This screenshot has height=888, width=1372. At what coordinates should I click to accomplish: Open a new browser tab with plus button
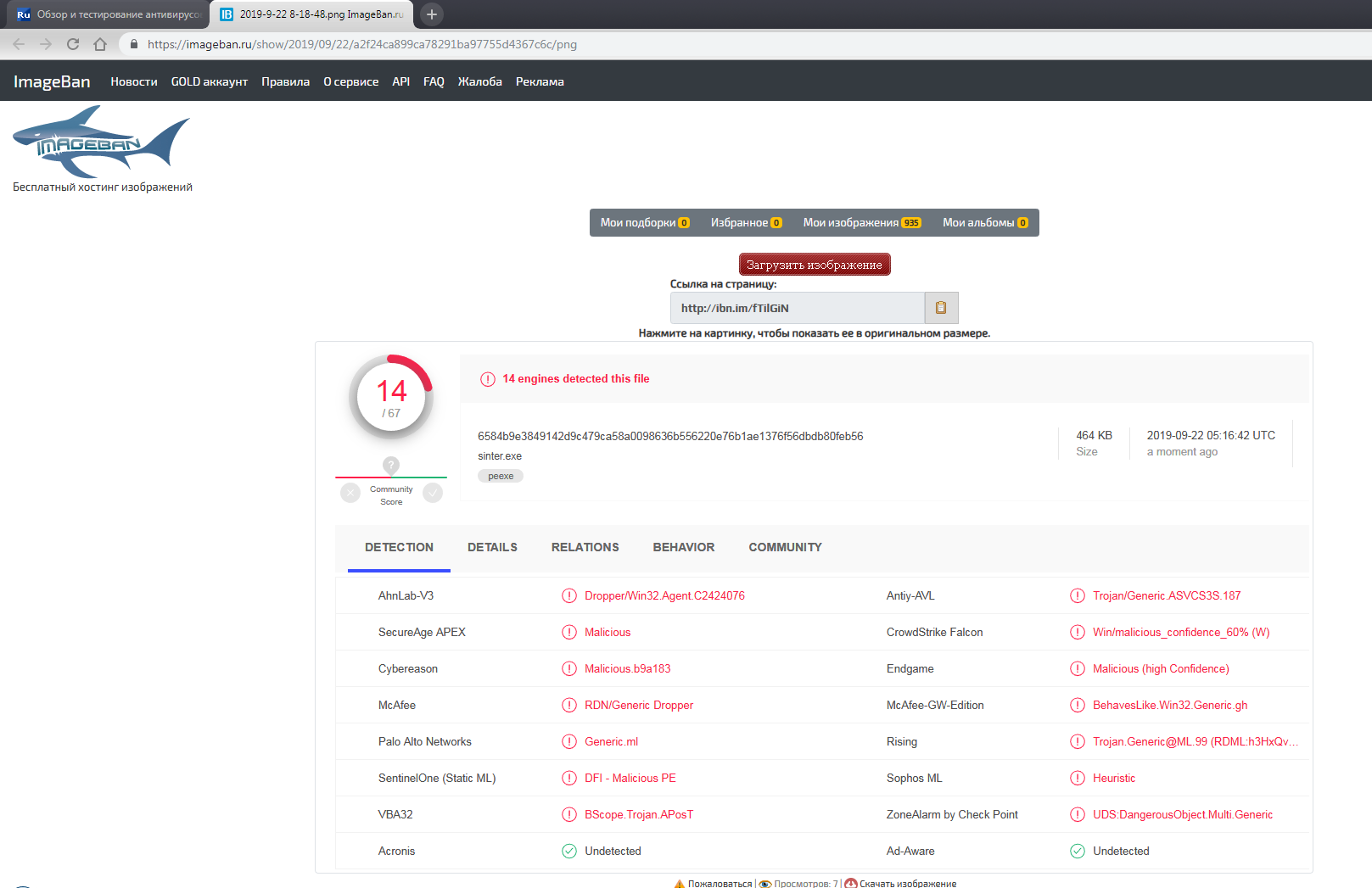pos(432,14)
